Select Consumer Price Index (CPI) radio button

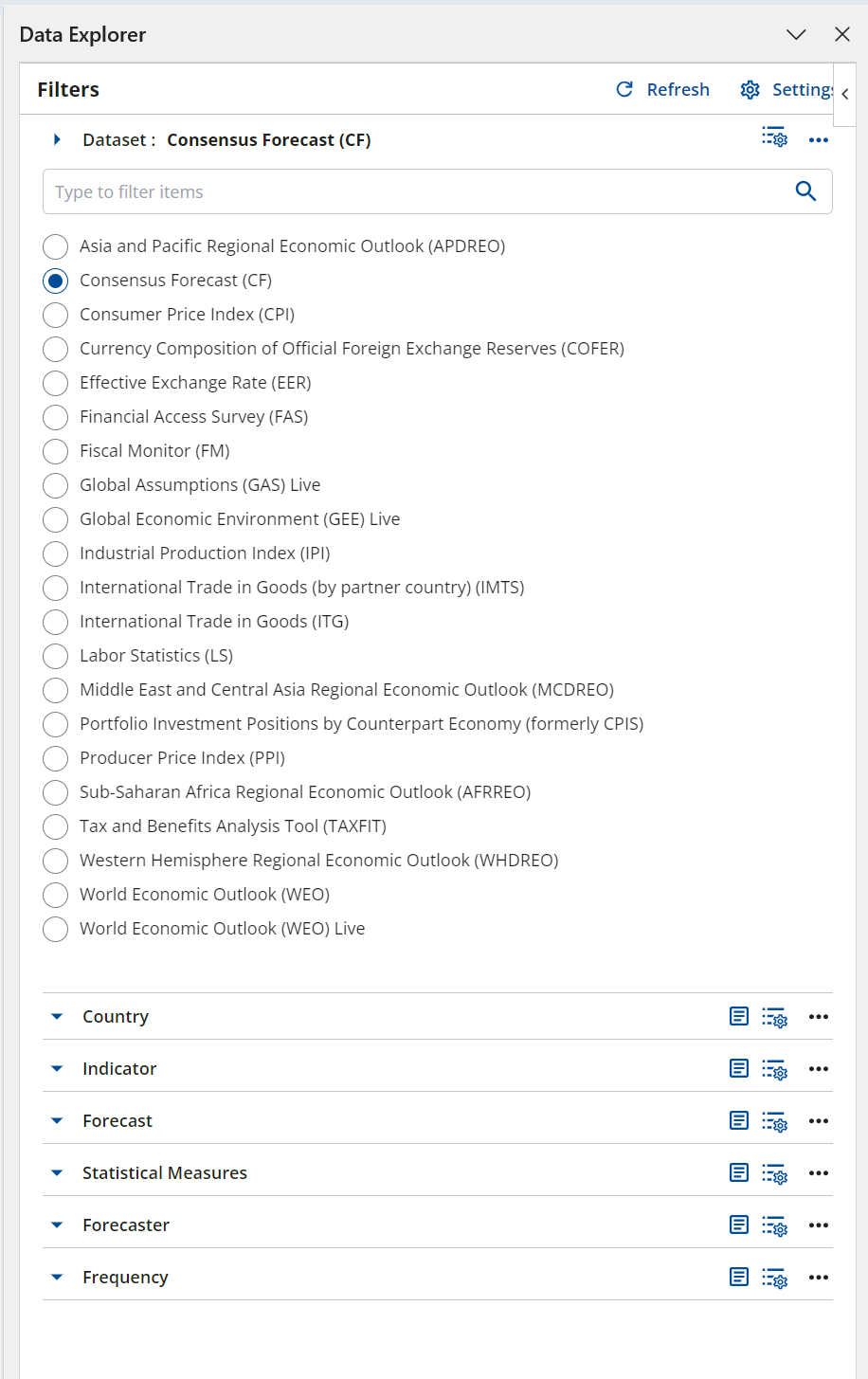(56, 315)
